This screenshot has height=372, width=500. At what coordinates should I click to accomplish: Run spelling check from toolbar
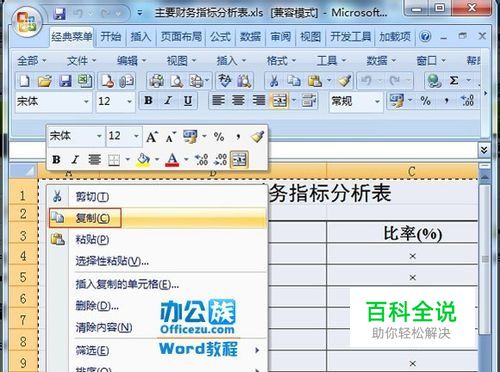pyautogui.click(x=225, y=81)
